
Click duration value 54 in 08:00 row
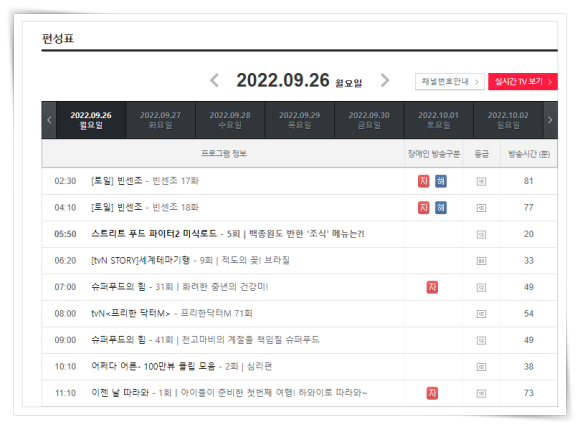[528, 313]
